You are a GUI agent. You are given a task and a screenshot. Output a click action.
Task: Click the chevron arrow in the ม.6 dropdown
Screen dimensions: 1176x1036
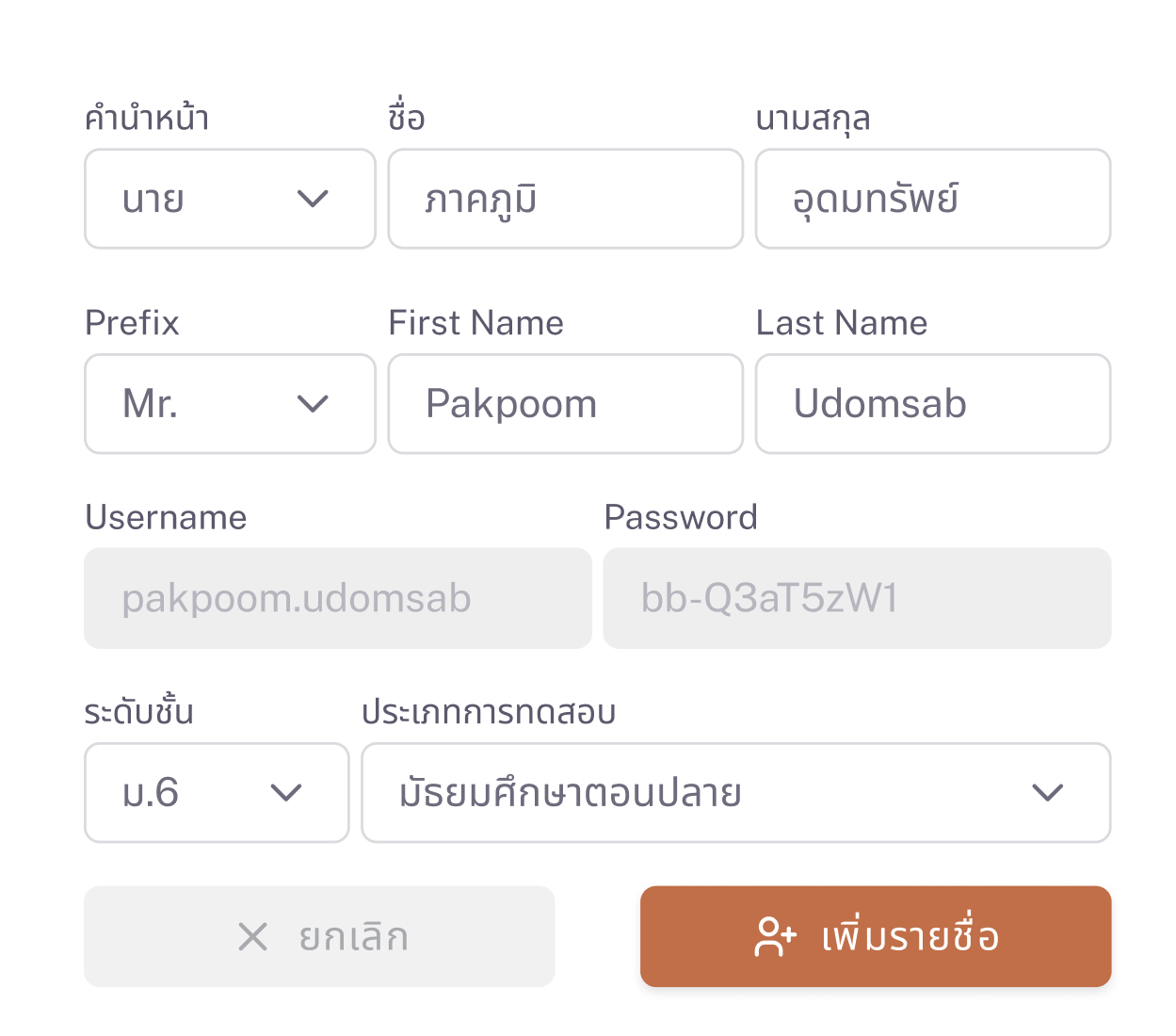point(286,793)
